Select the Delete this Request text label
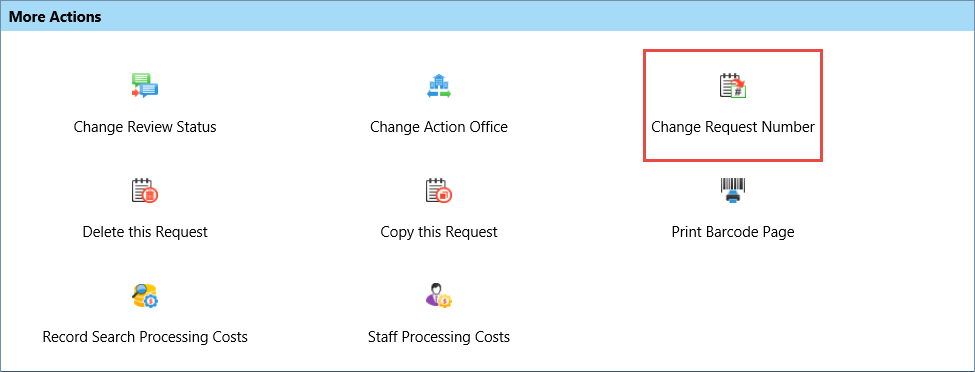 pos(145,232)
